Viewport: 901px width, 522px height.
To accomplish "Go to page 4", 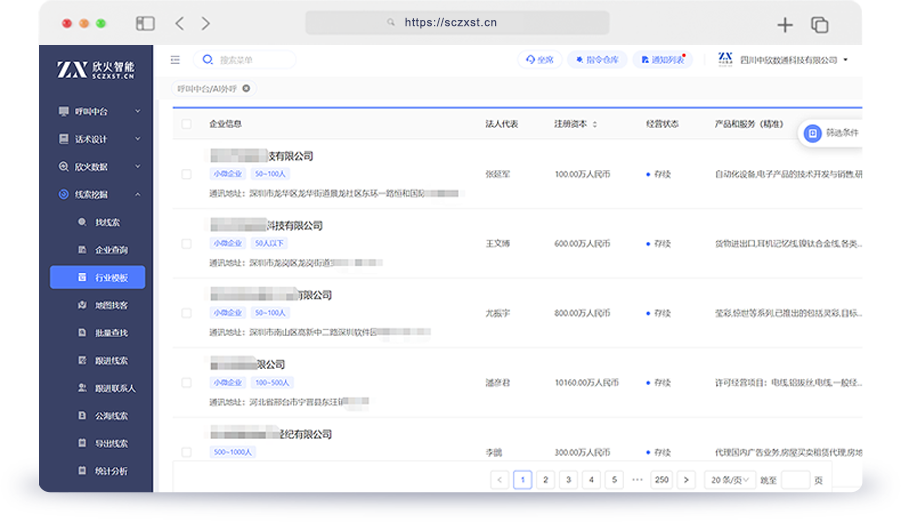I will tap(591, 479).
